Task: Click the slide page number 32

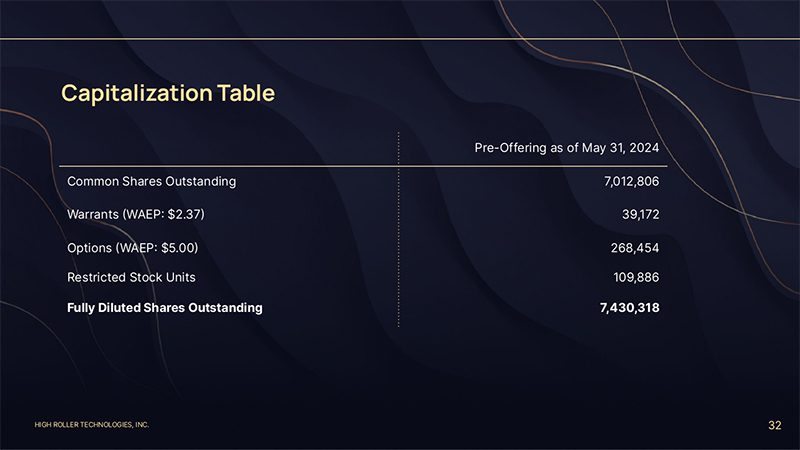Action: tap(774, 425)
